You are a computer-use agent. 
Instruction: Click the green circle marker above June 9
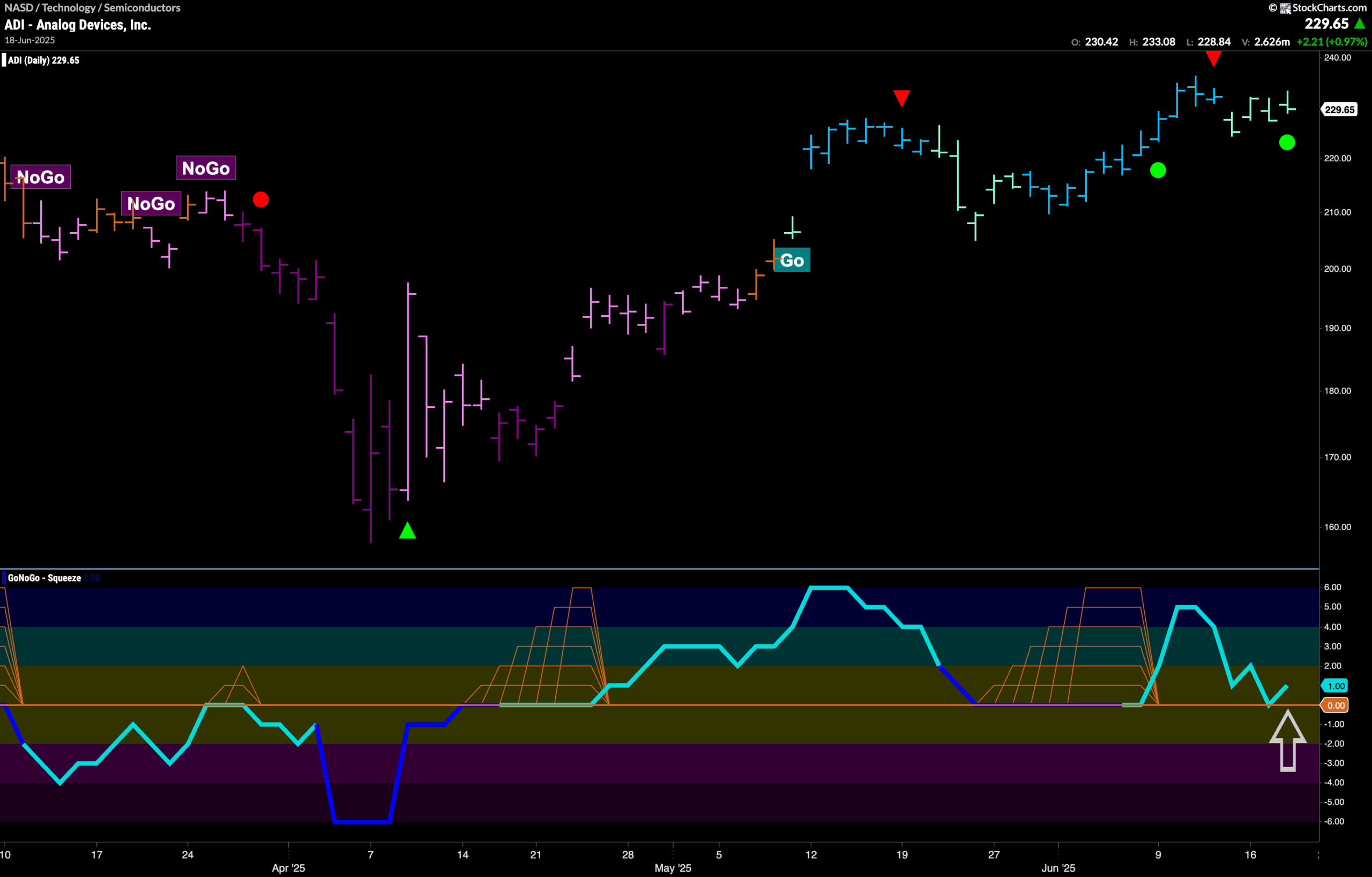1158,170
